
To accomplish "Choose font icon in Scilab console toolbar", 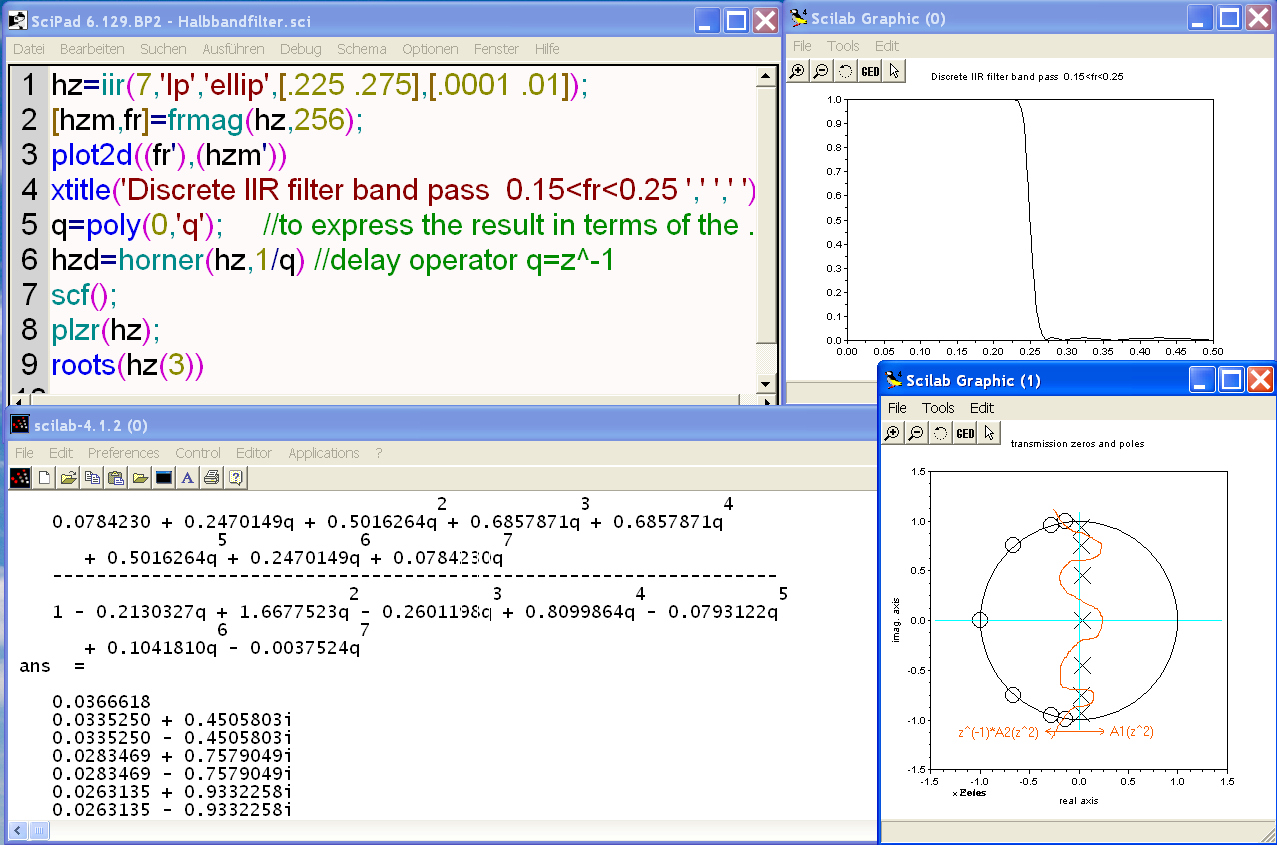I will click(x=187, y=478).
